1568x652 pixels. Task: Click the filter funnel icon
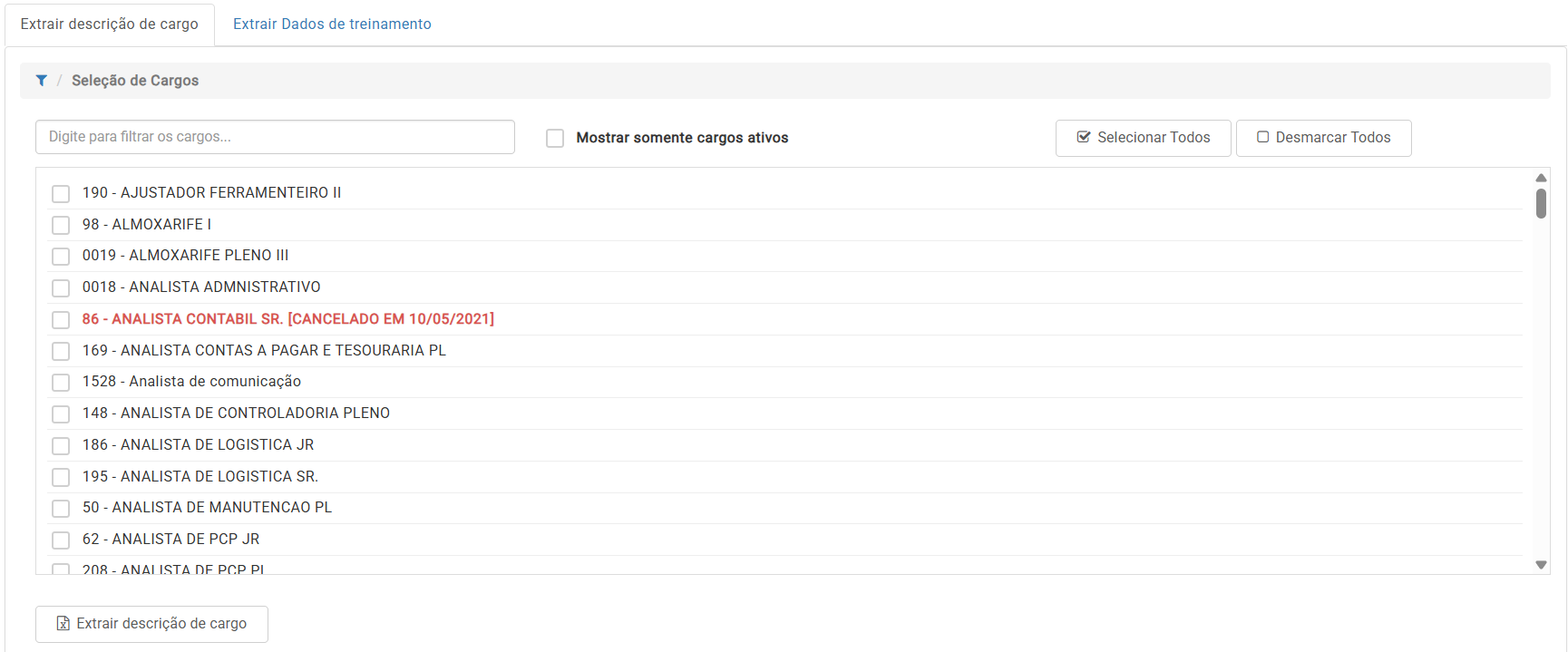tap(42, 81)
